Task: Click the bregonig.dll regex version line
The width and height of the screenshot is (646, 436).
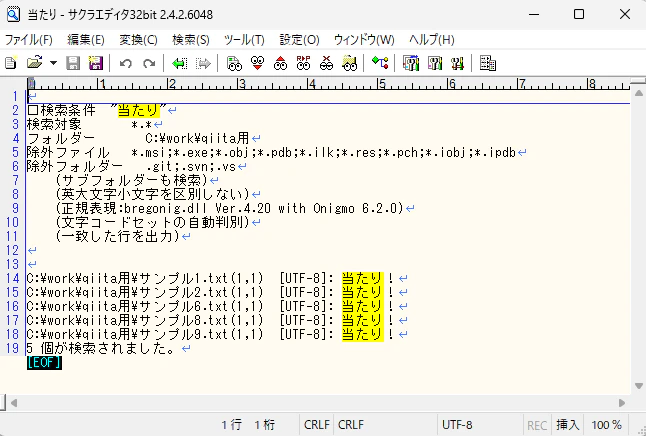Action: [x=229, y=209]
